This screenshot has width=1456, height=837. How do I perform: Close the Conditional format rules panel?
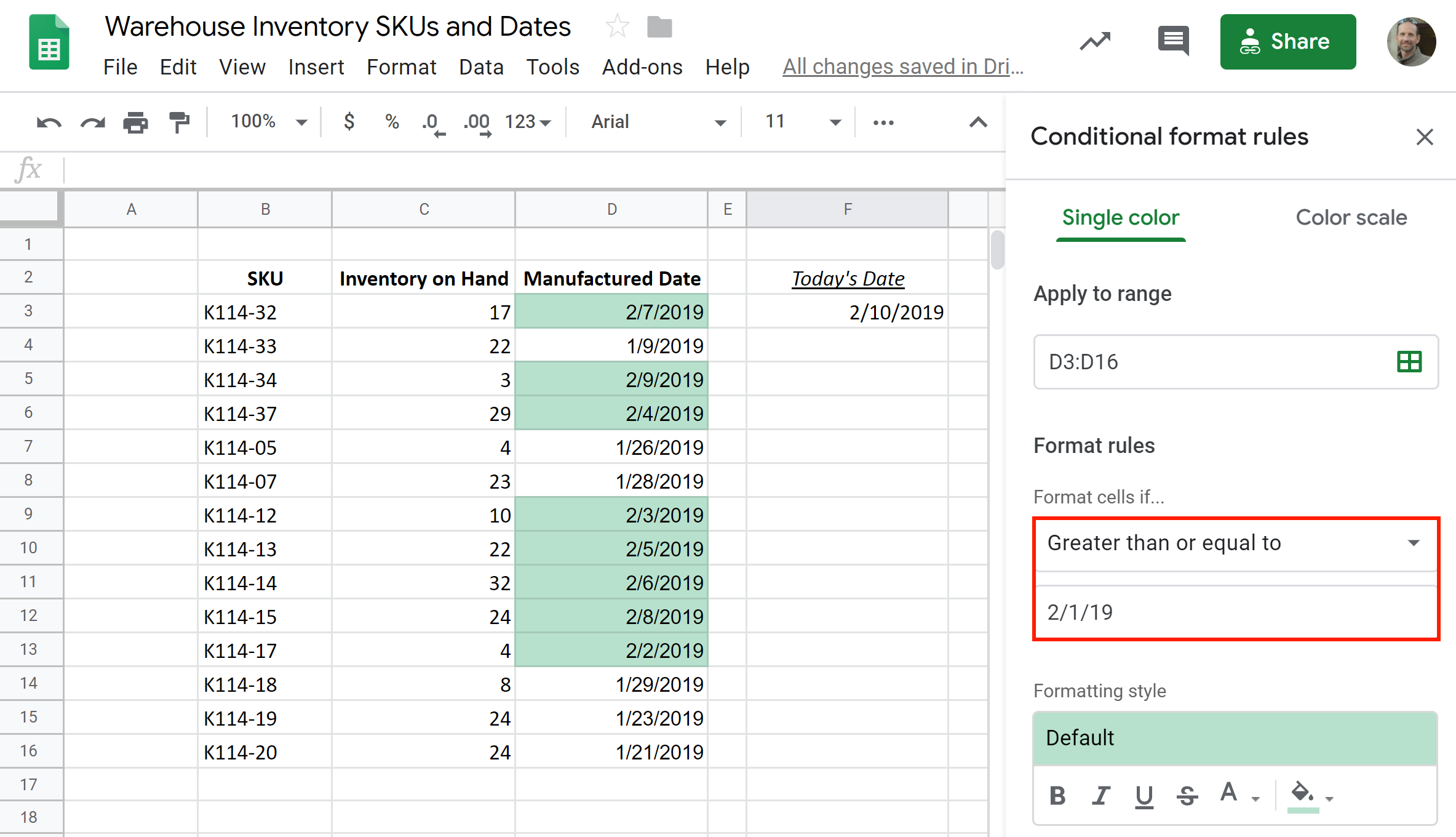[1425, 137]
